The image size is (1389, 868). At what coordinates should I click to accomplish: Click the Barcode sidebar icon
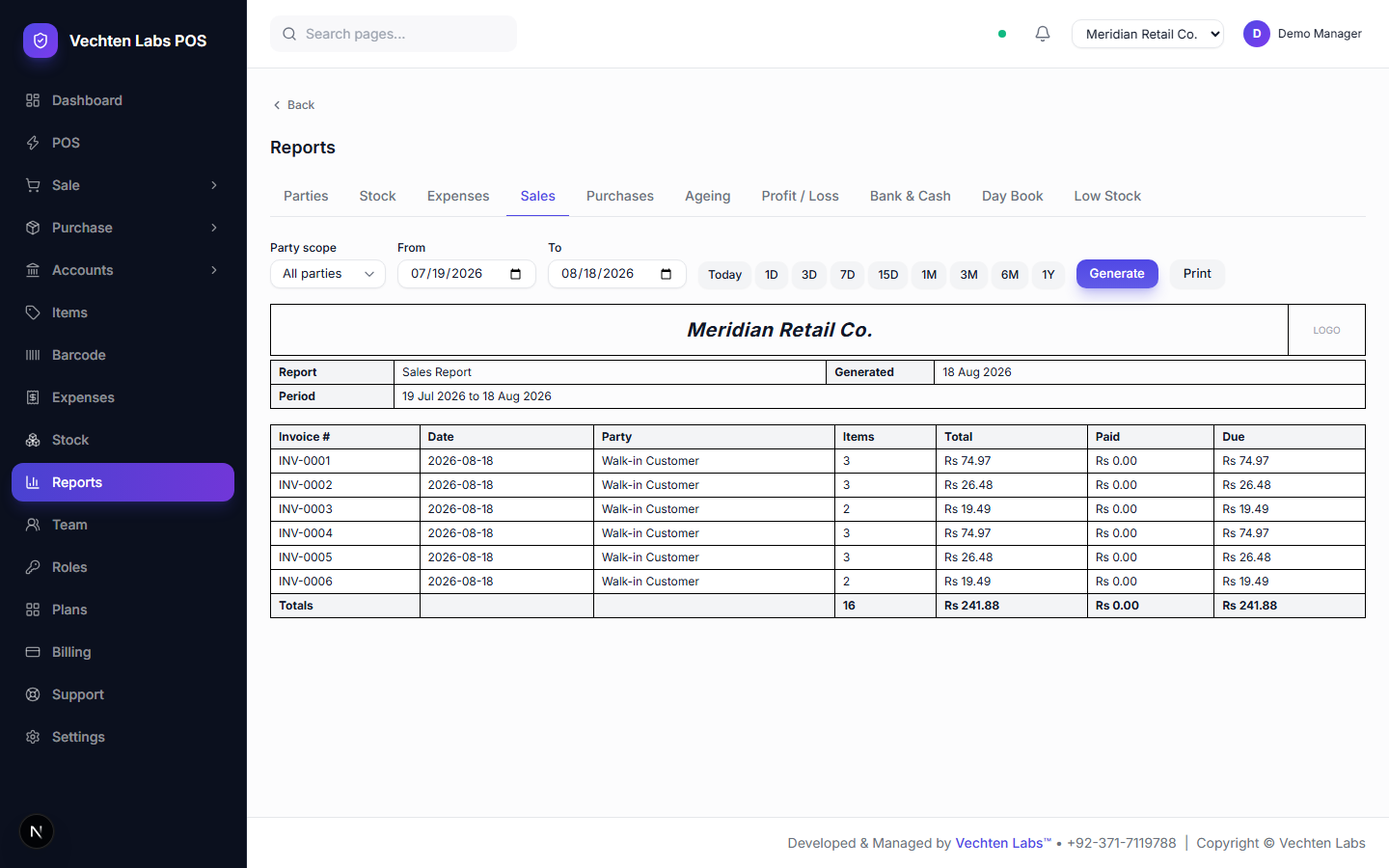pos(33,355)
